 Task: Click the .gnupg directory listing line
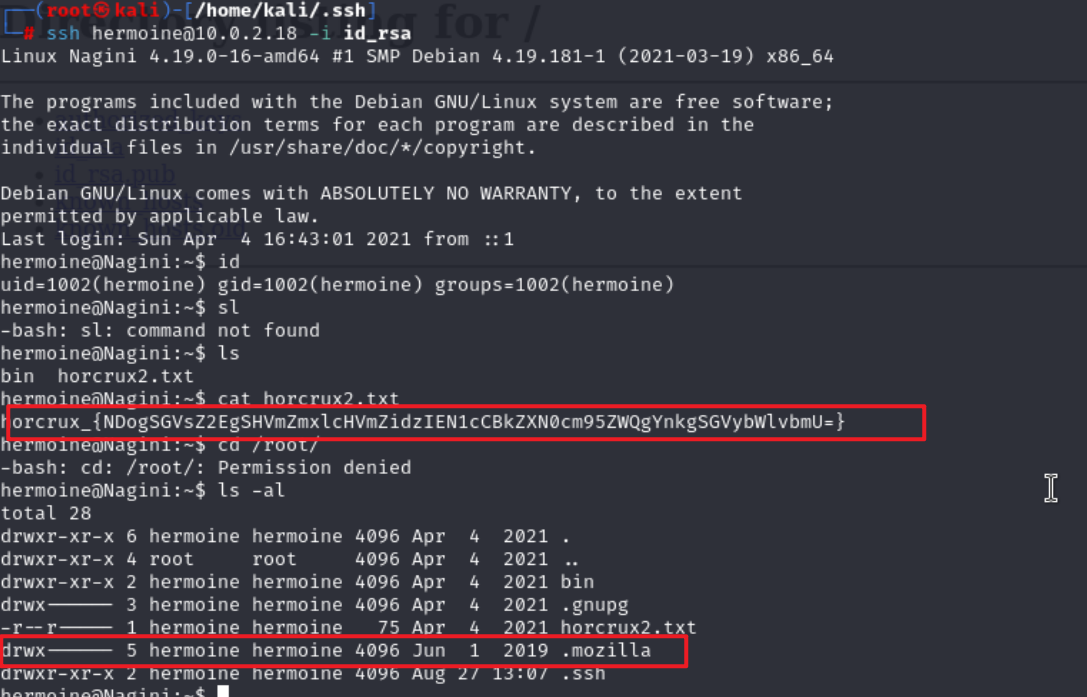[314, 605]
